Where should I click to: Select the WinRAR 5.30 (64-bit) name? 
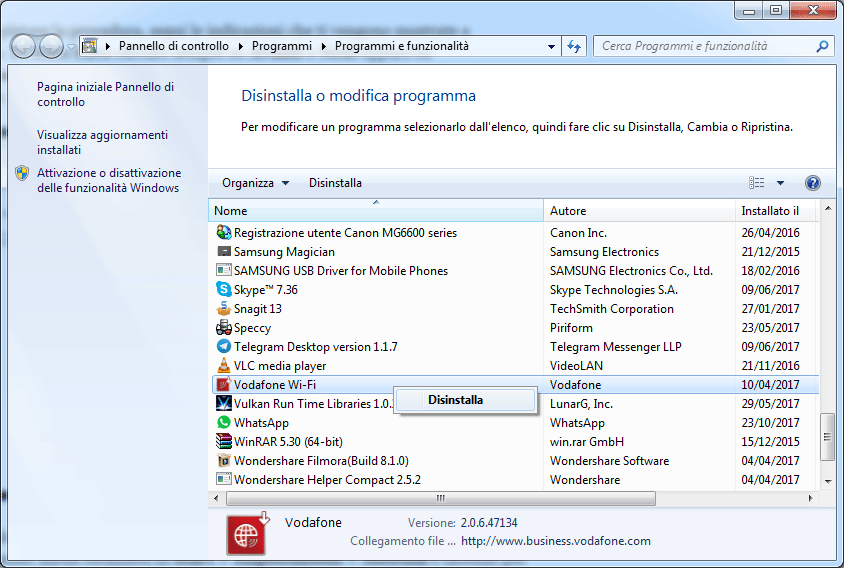coord(288,441)
